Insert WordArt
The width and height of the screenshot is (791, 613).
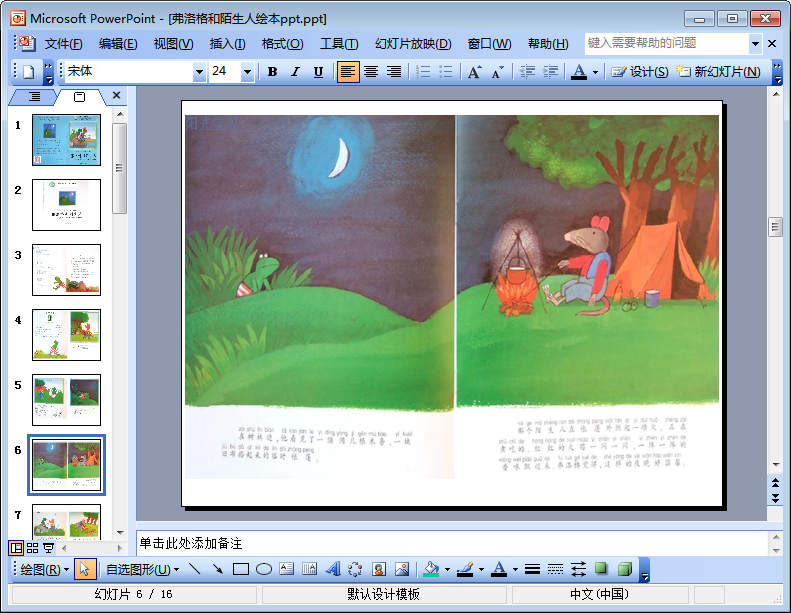[333, 570]
